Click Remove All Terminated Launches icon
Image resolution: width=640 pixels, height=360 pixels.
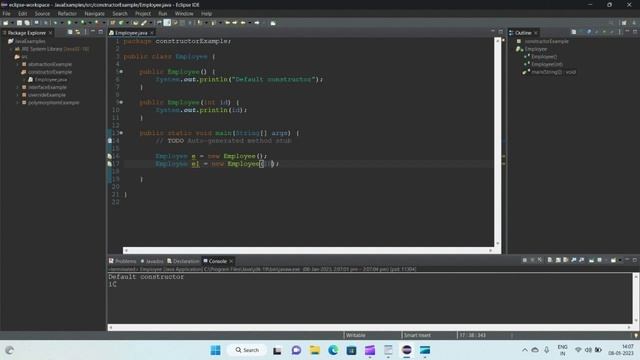(540, 260)
